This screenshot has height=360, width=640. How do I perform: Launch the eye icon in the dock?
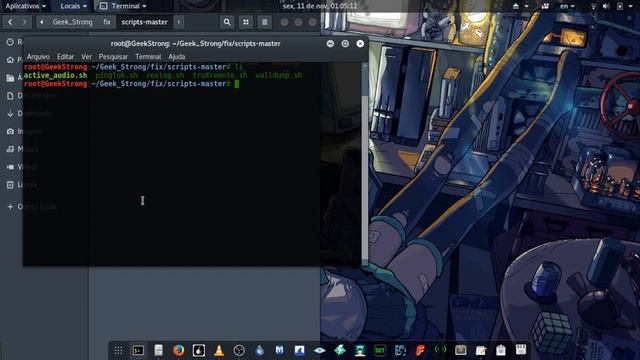(320, 350)
